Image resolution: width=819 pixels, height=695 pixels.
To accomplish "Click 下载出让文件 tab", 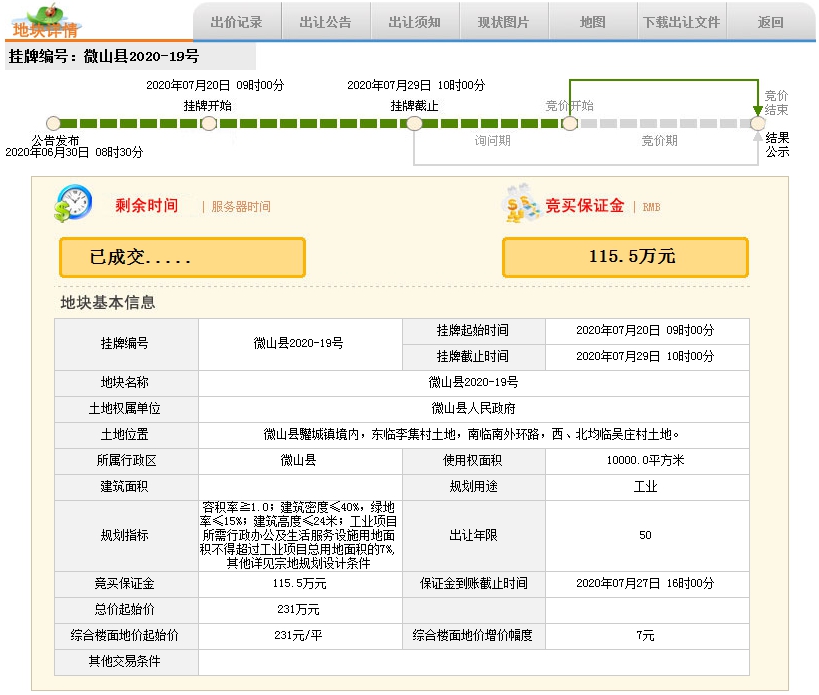I will click(x=682, y=22).
